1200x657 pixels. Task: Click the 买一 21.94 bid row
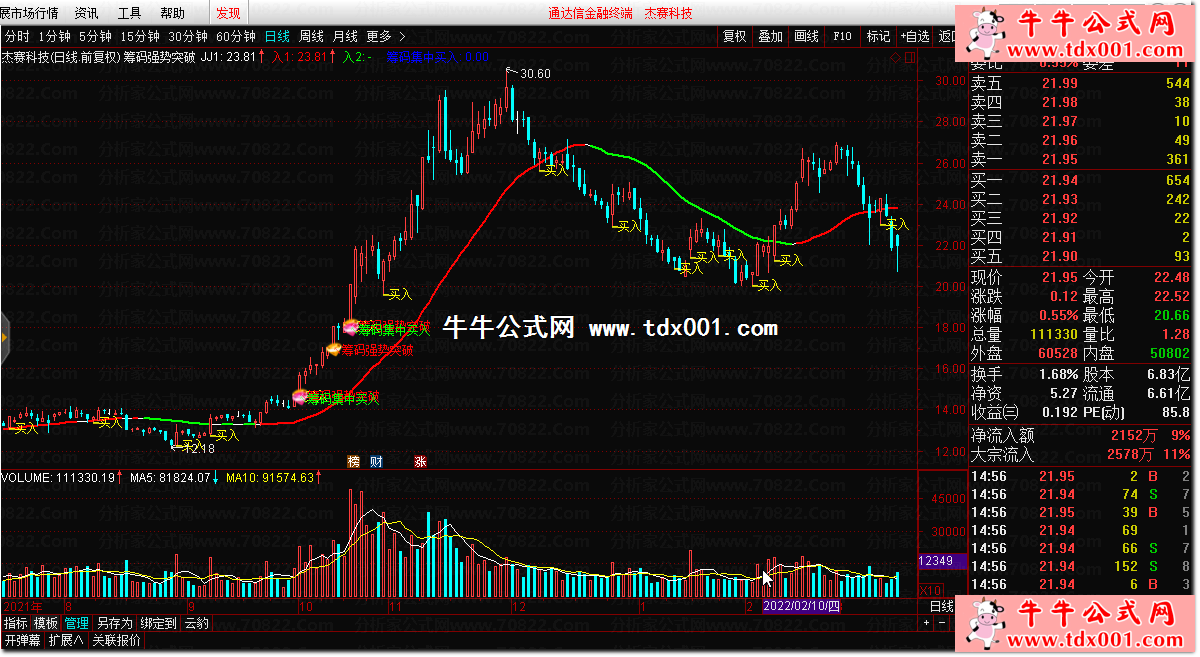tap(1081, 180)
